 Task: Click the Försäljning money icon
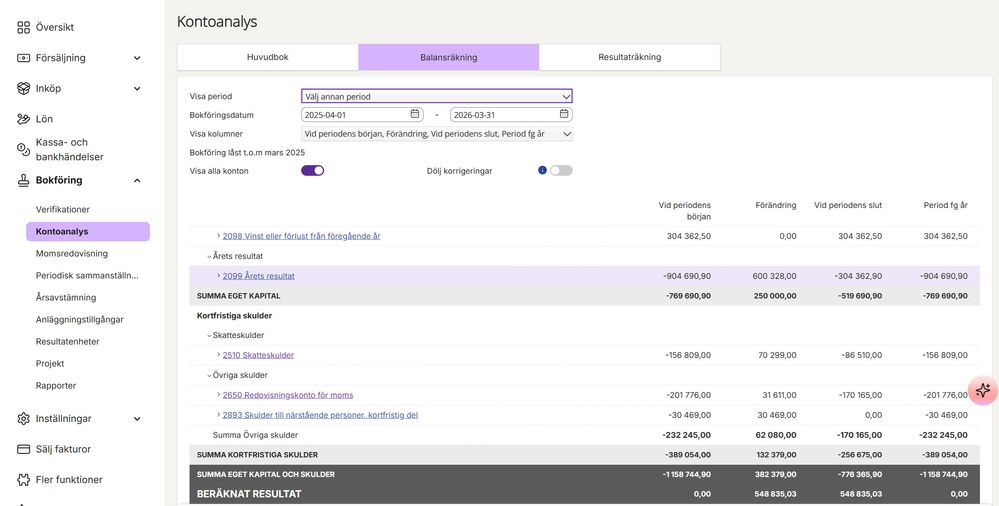(24, 58)
